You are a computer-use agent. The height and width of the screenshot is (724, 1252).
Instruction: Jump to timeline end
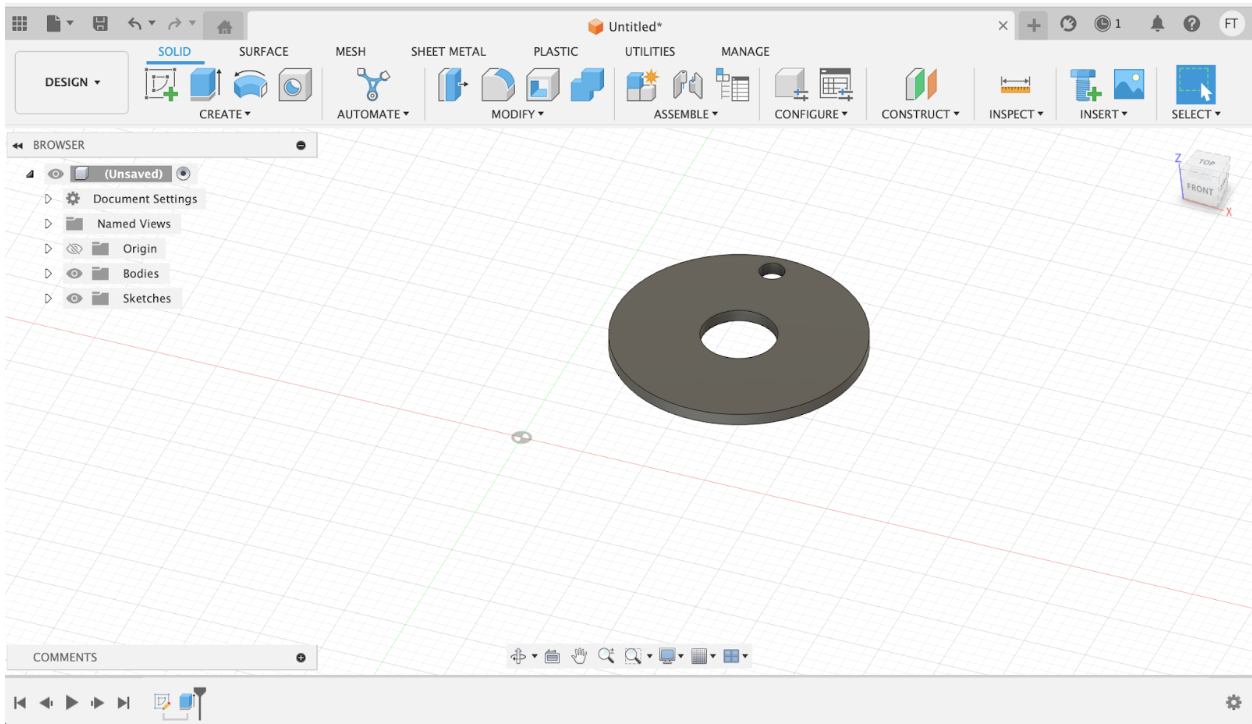click(124, 702)
